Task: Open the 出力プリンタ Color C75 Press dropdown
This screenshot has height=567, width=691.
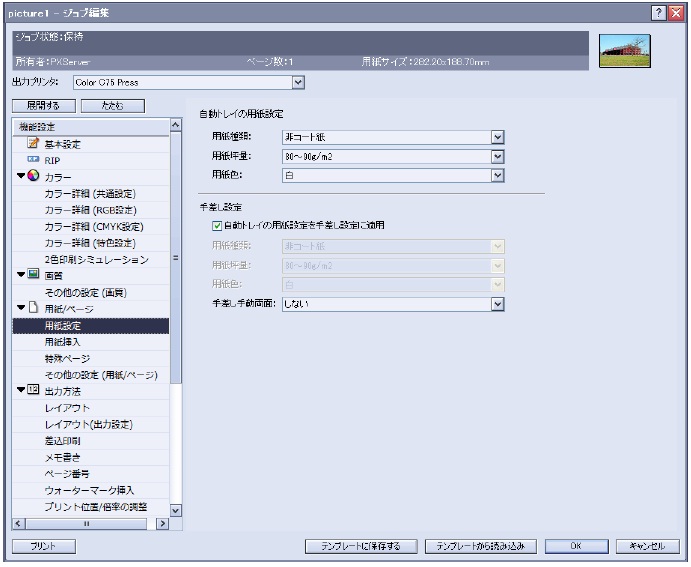Action: coord(297,83)
